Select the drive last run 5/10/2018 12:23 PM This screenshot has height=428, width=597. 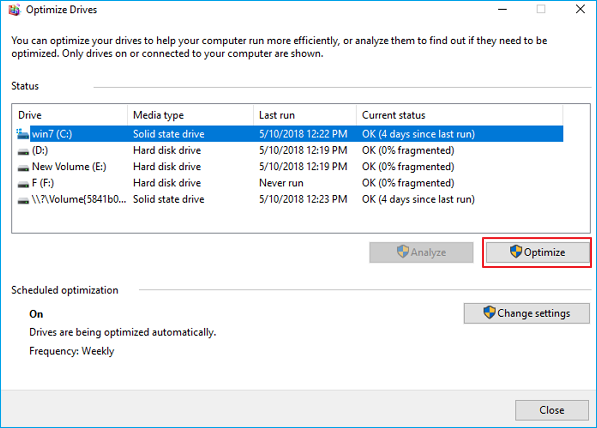point(289,200)
